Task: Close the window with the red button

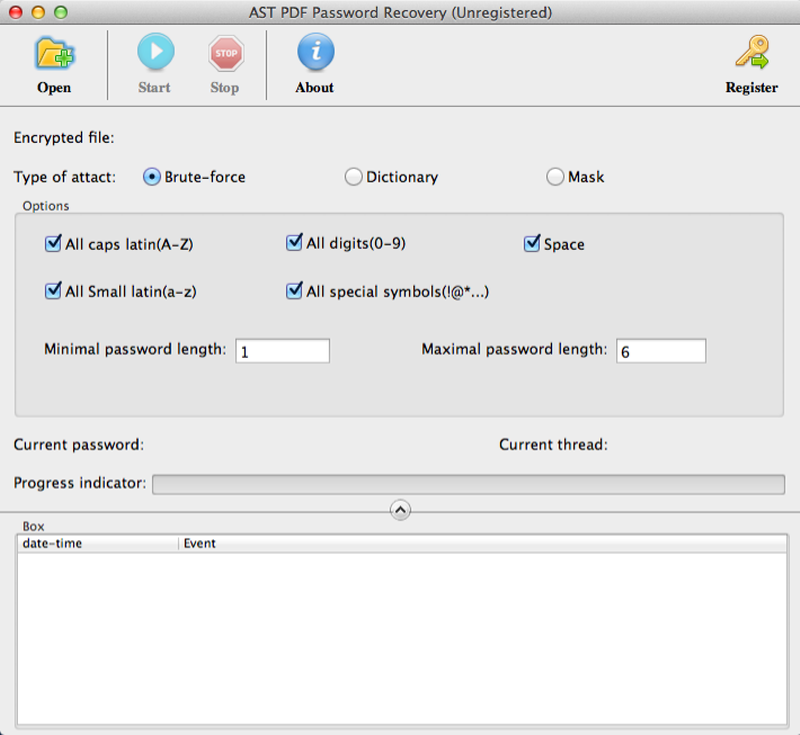Action: [16, 12]
